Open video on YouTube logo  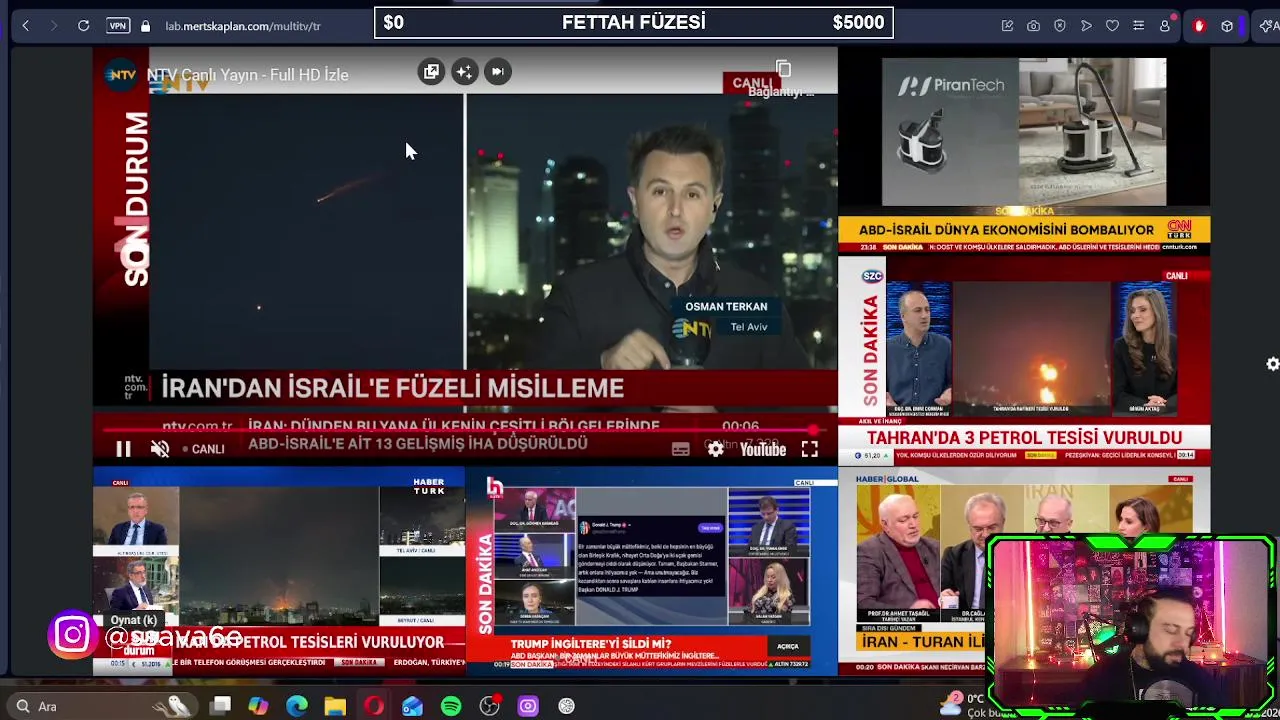click(763, 450)
